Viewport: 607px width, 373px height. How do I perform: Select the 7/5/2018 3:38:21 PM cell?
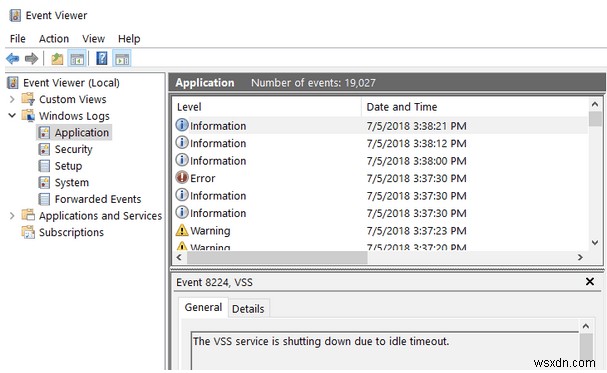pos(416,126)
